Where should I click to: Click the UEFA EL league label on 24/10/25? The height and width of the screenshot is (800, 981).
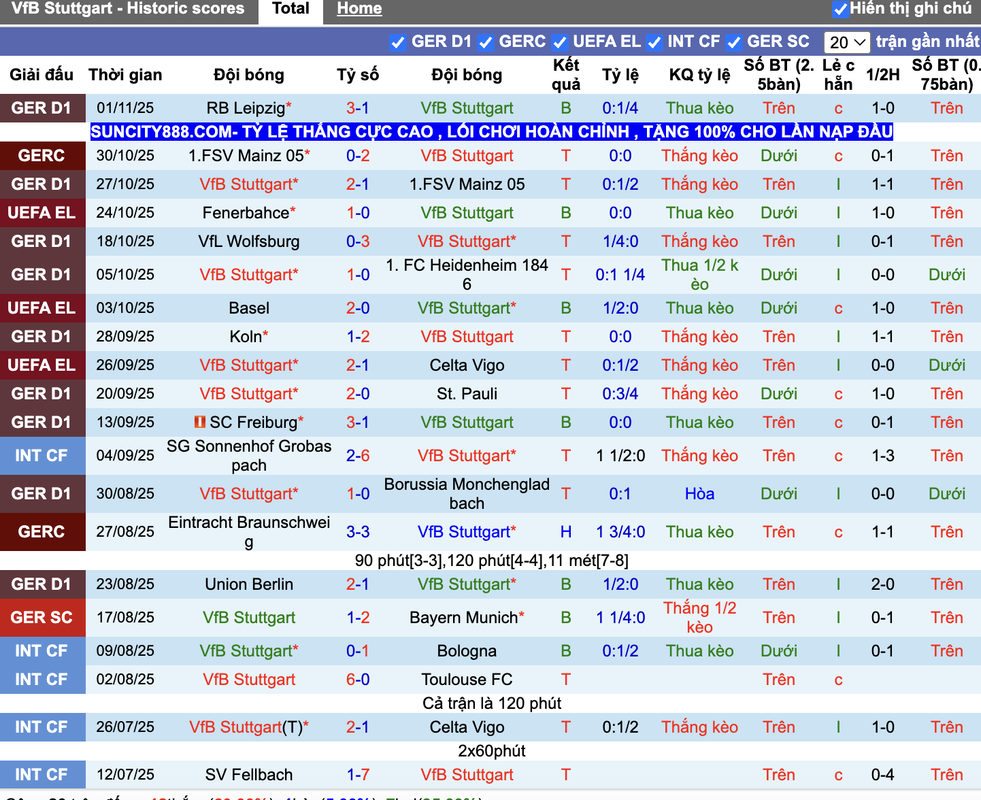coord(42,213)
